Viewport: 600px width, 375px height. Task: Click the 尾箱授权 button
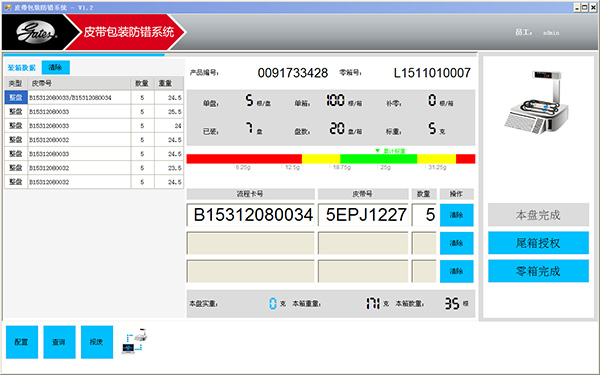[x=538, y=243]
